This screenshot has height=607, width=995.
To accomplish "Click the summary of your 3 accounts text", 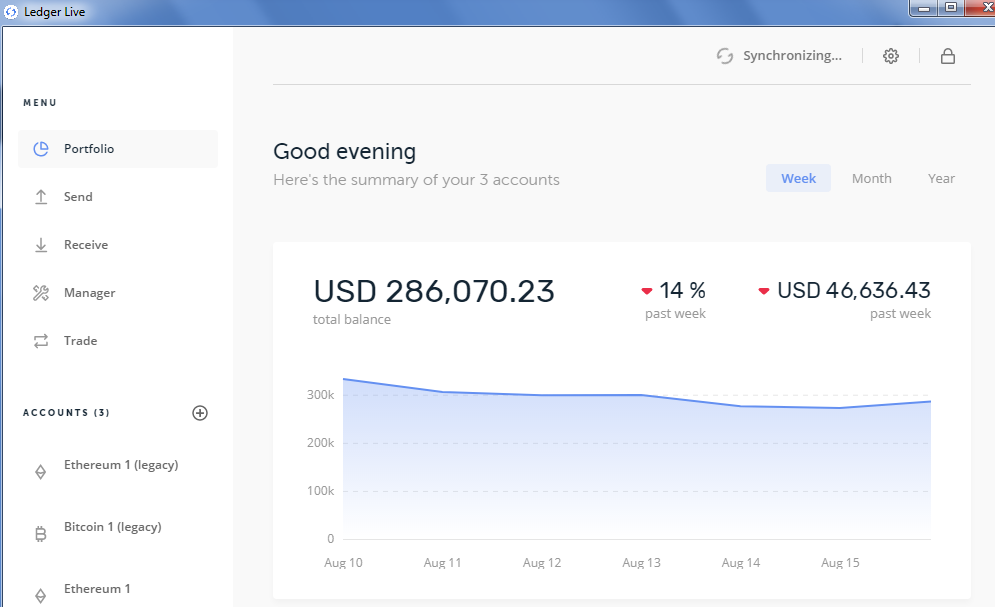I will pos(416,180).
